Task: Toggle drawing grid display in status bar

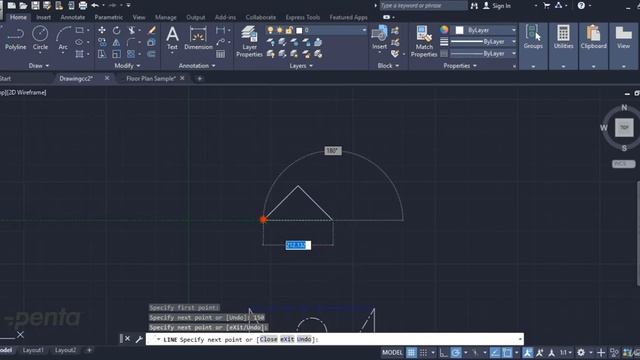Action: 411,353
